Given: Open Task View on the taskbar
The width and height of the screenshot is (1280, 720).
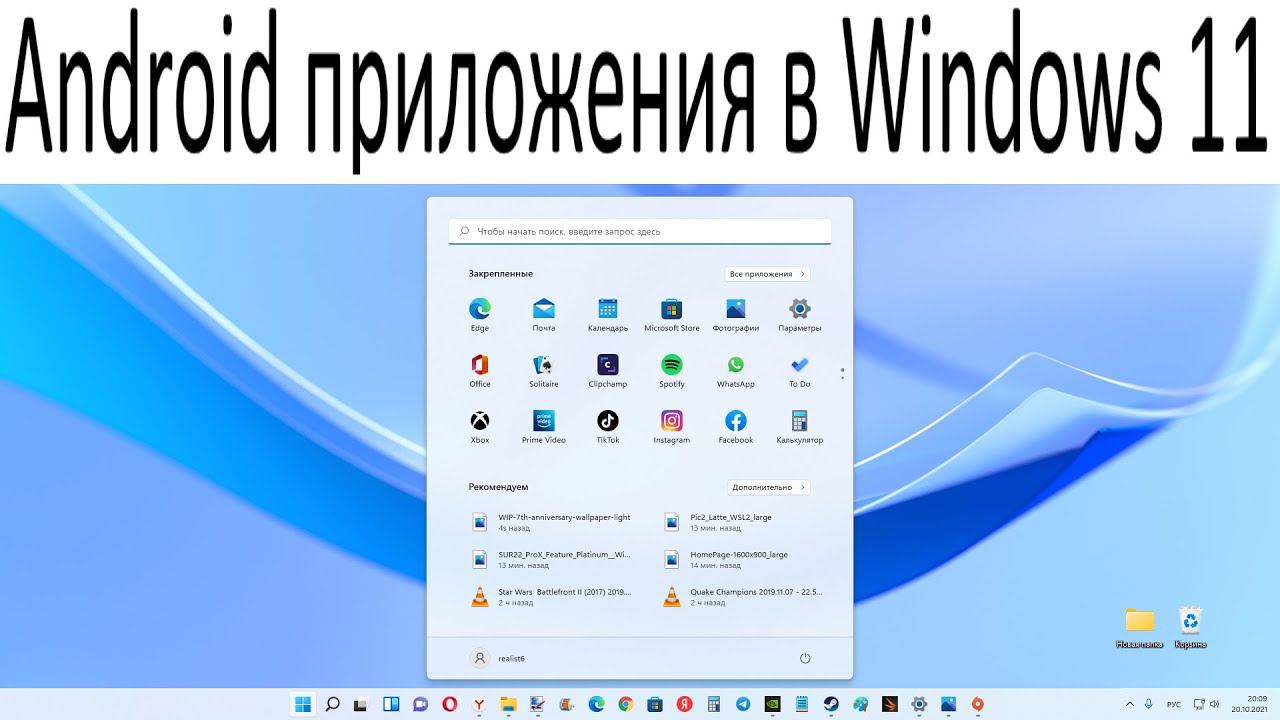Looking at the screenshot, I should [362, 704].
